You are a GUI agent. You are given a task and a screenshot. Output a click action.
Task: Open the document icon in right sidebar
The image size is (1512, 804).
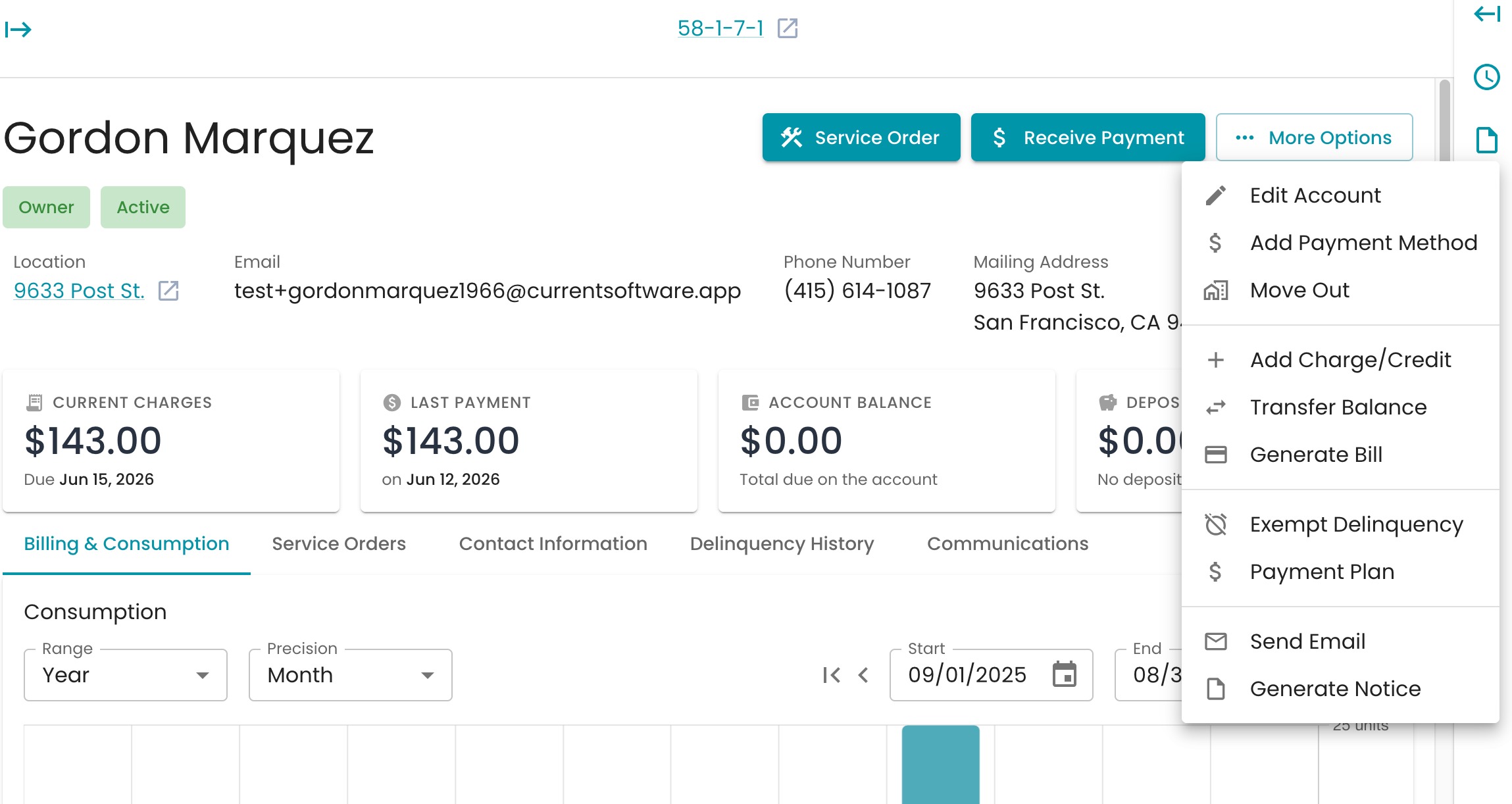(1486, 139)
